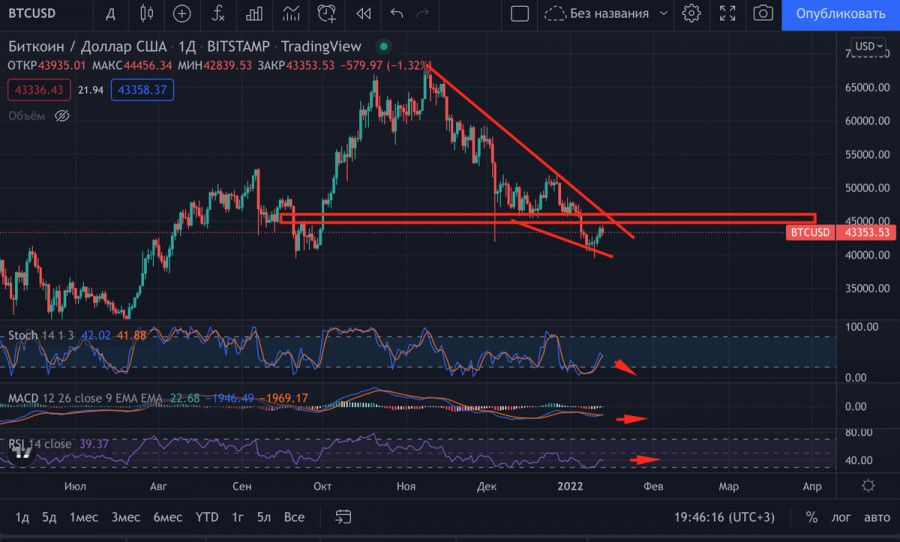900x542 pixels.
Task: Click the Биткоин / Доллар США chart title
Action: (87, 47)
